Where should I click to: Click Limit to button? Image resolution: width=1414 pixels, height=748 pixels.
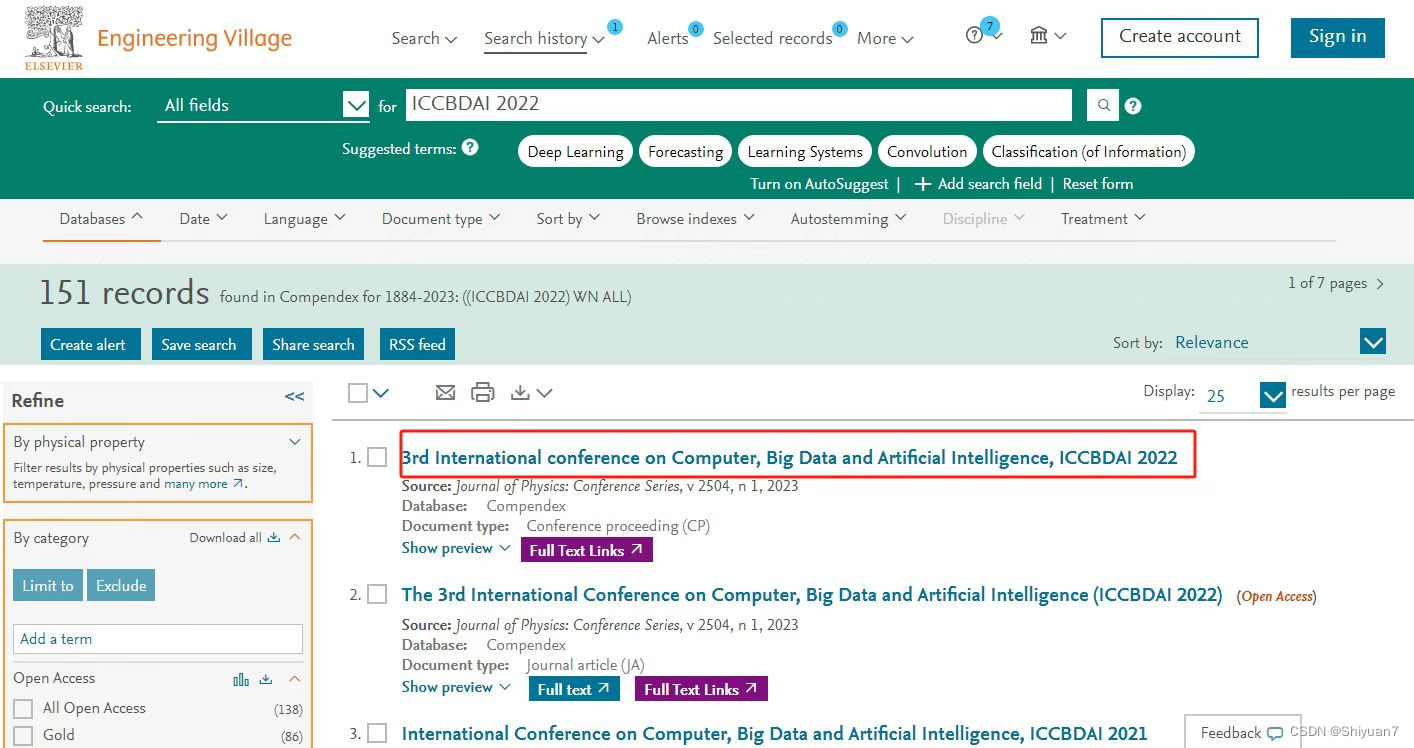pyautogui.click(x=48, y=586)
